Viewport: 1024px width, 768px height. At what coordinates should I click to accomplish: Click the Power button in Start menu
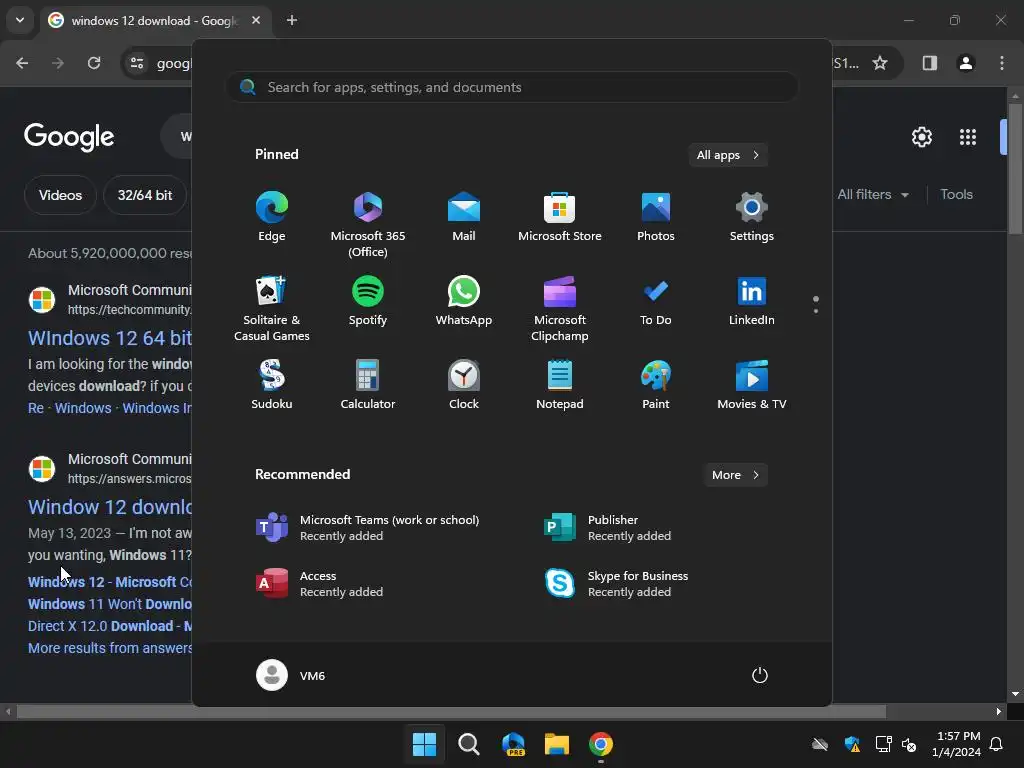click(760, 675)
